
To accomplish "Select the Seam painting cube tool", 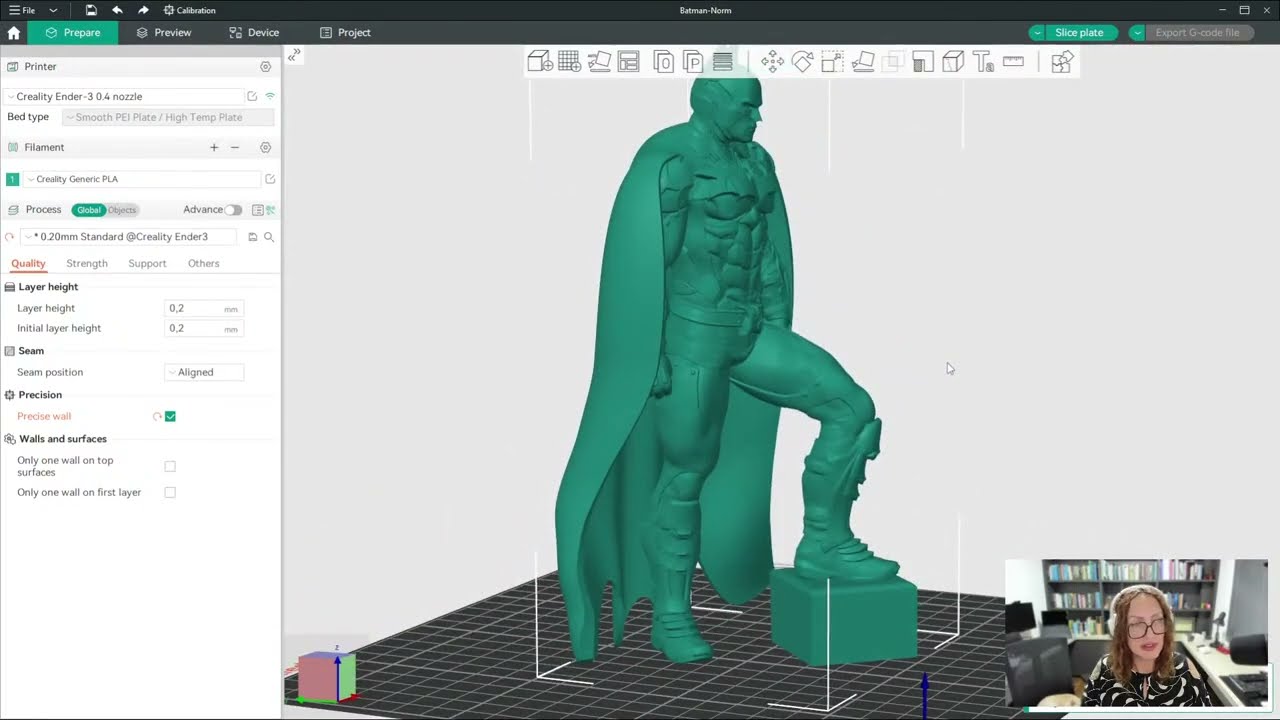I will pyautogui.click(x=953, y=62).
